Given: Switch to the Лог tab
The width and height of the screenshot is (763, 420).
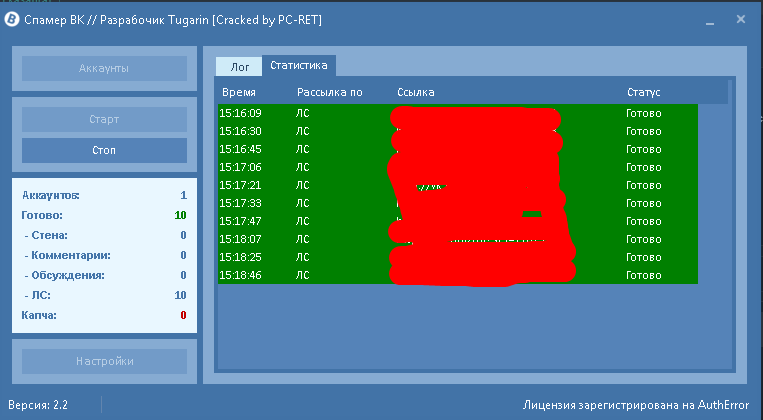Looking at the screenshot, I should coord(240,66).
